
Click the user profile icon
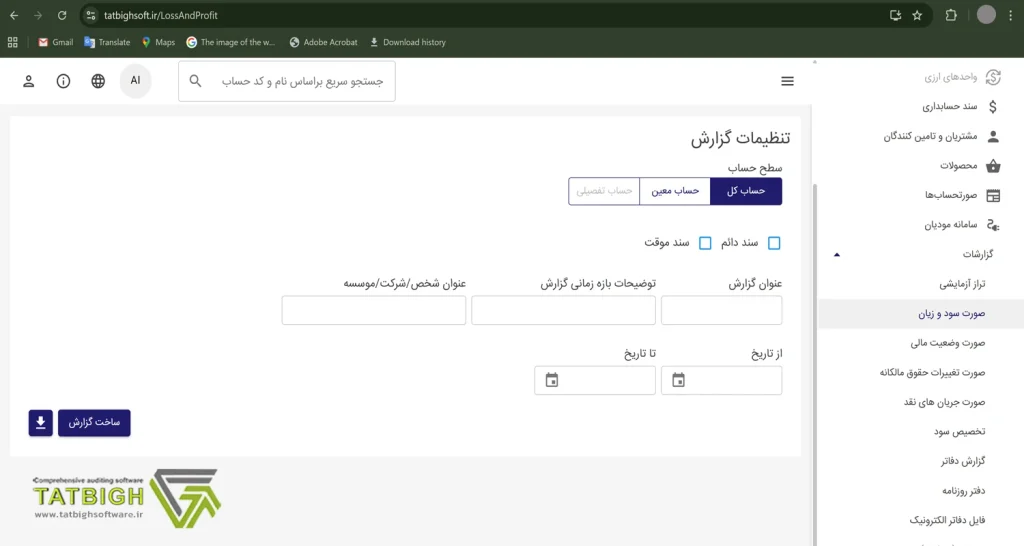[29, 81]
